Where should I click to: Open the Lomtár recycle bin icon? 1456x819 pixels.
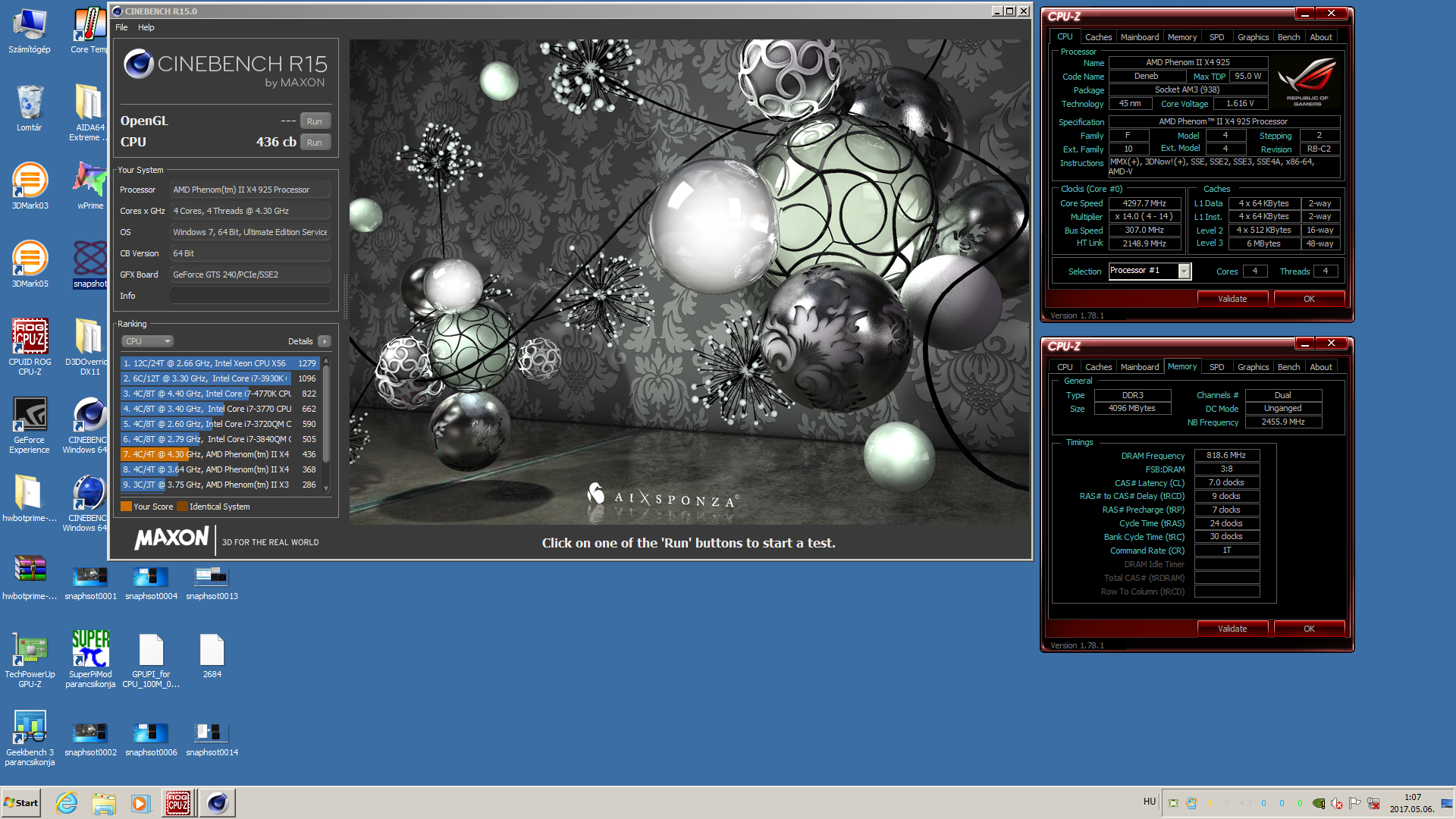(x=30, y=108)
